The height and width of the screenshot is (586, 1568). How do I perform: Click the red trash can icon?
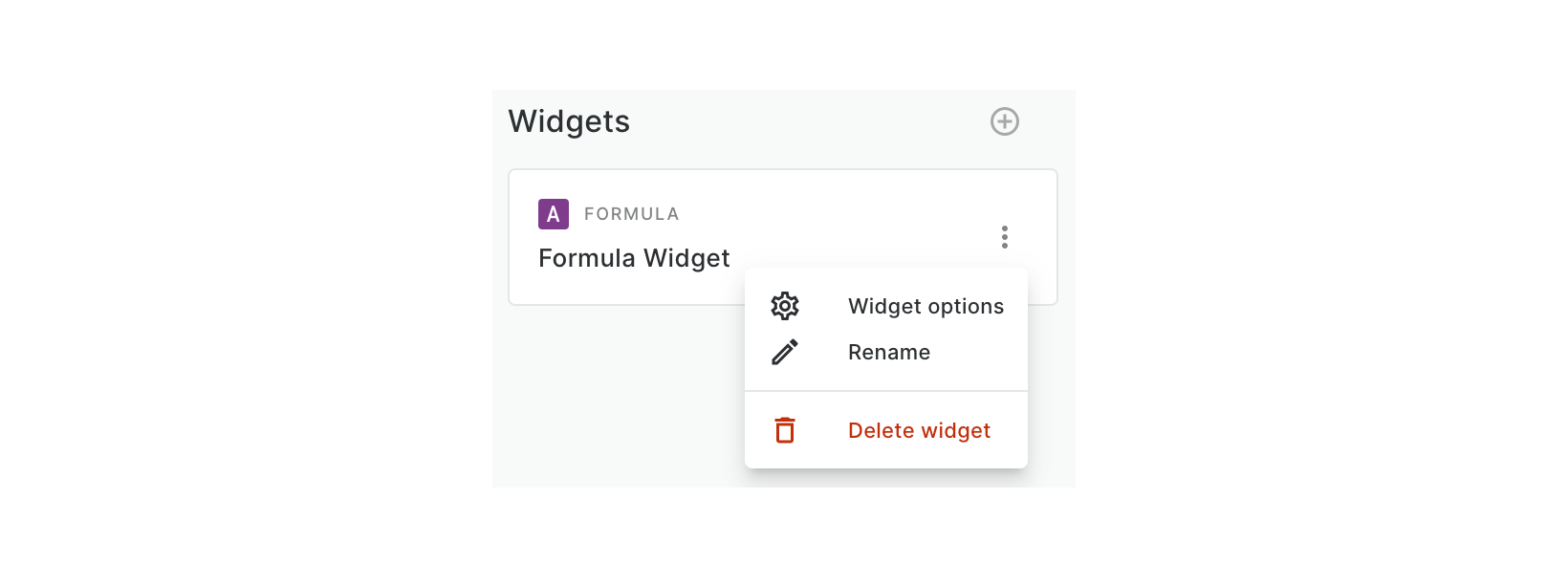pyautogui.click(x=785, y=430)
